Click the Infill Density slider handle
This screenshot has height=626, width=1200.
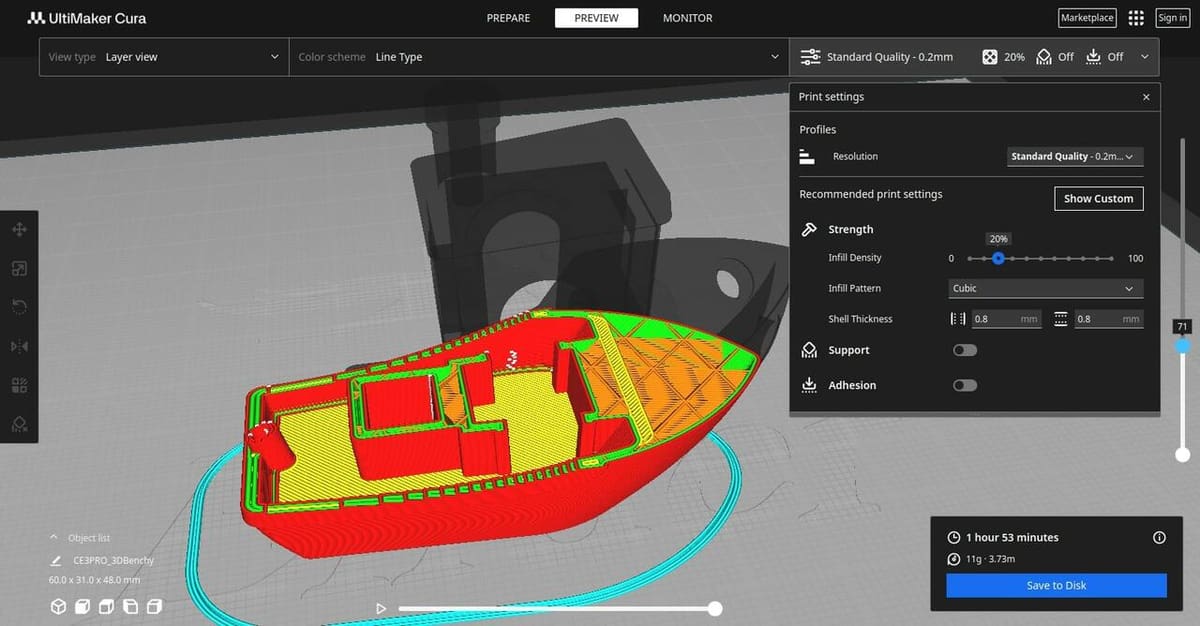(x=998, y=258)
